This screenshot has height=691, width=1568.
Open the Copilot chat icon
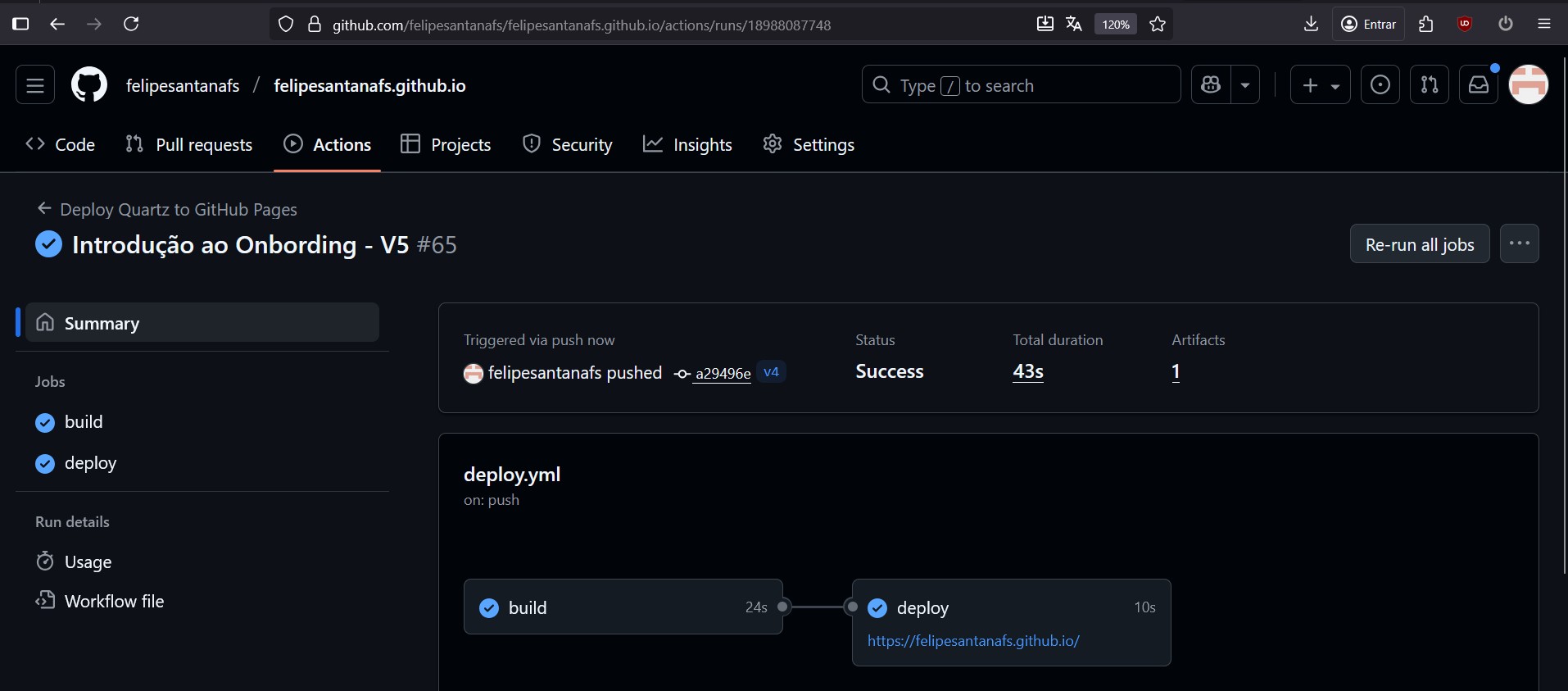pyautogui.click(x=1211, y=85)
